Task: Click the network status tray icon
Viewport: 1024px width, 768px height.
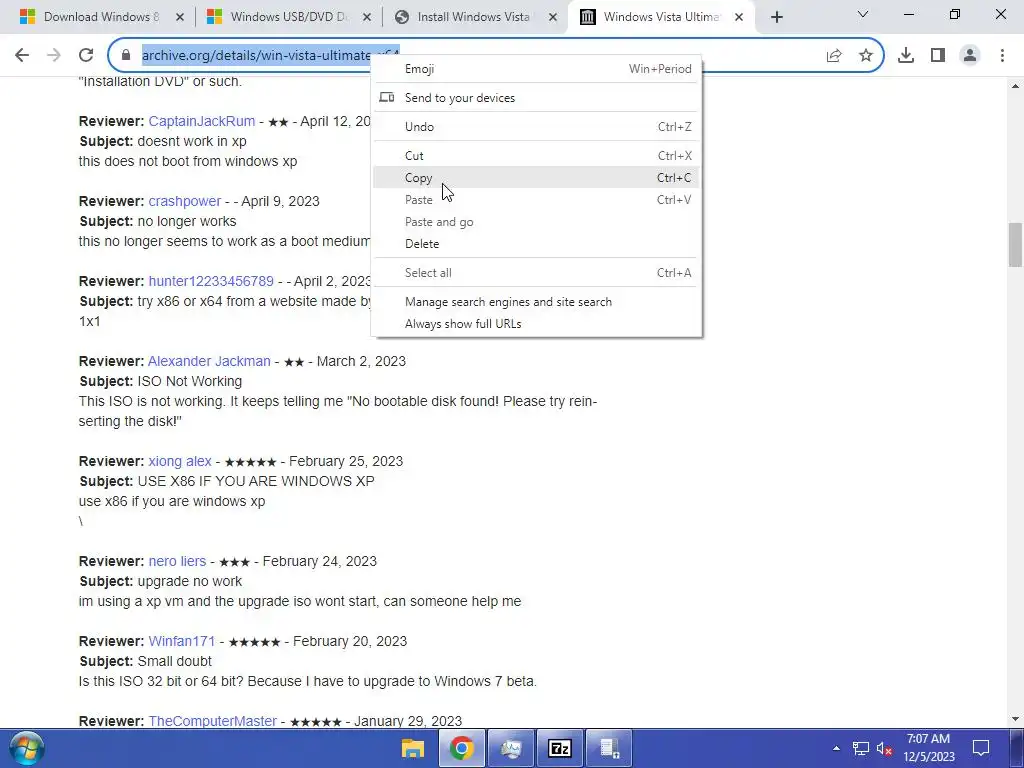Action: [x=861, y=748]
